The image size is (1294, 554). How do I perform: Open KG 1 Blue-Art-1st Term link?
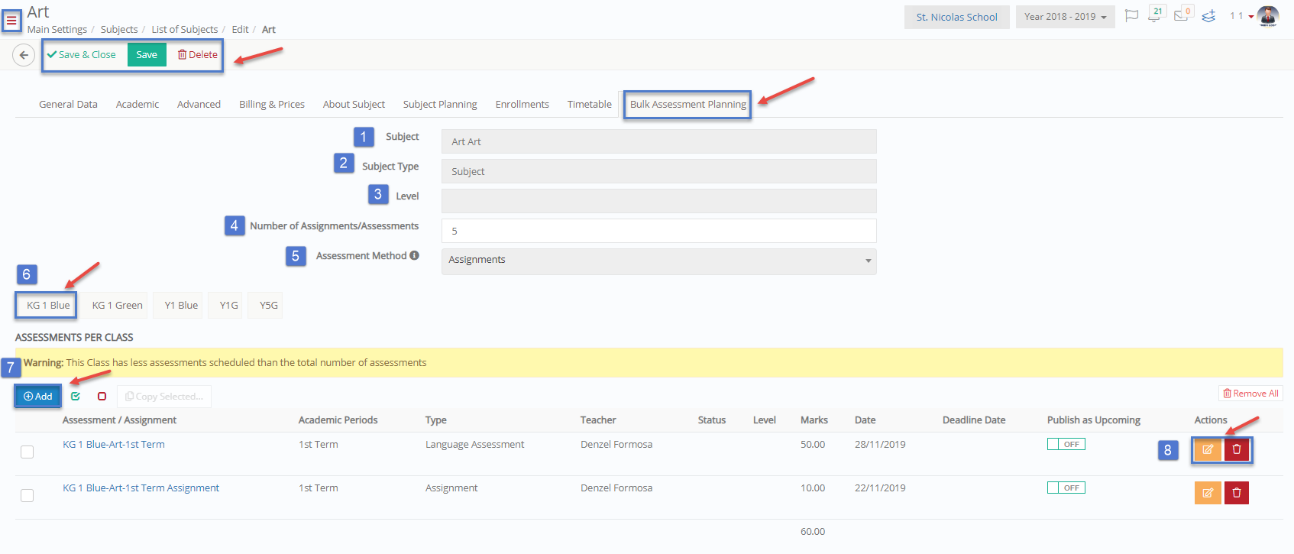point(114,444)
